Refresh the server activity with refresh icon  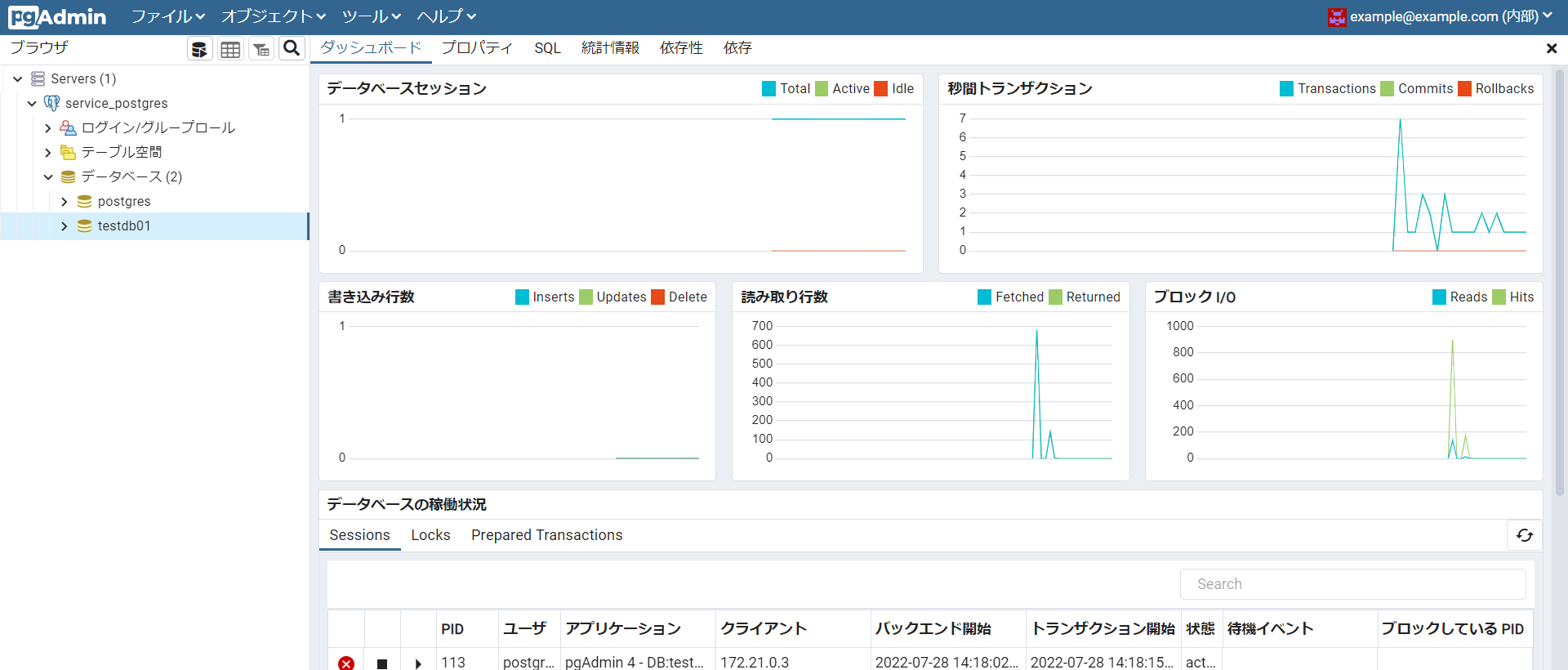tap(1525, 535)
